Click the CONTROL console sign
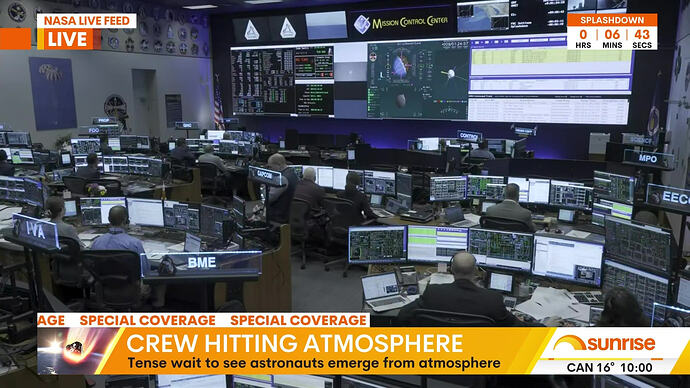Image resolution: width=690 pixels, height=388 pixels. (x=469, y=136)
